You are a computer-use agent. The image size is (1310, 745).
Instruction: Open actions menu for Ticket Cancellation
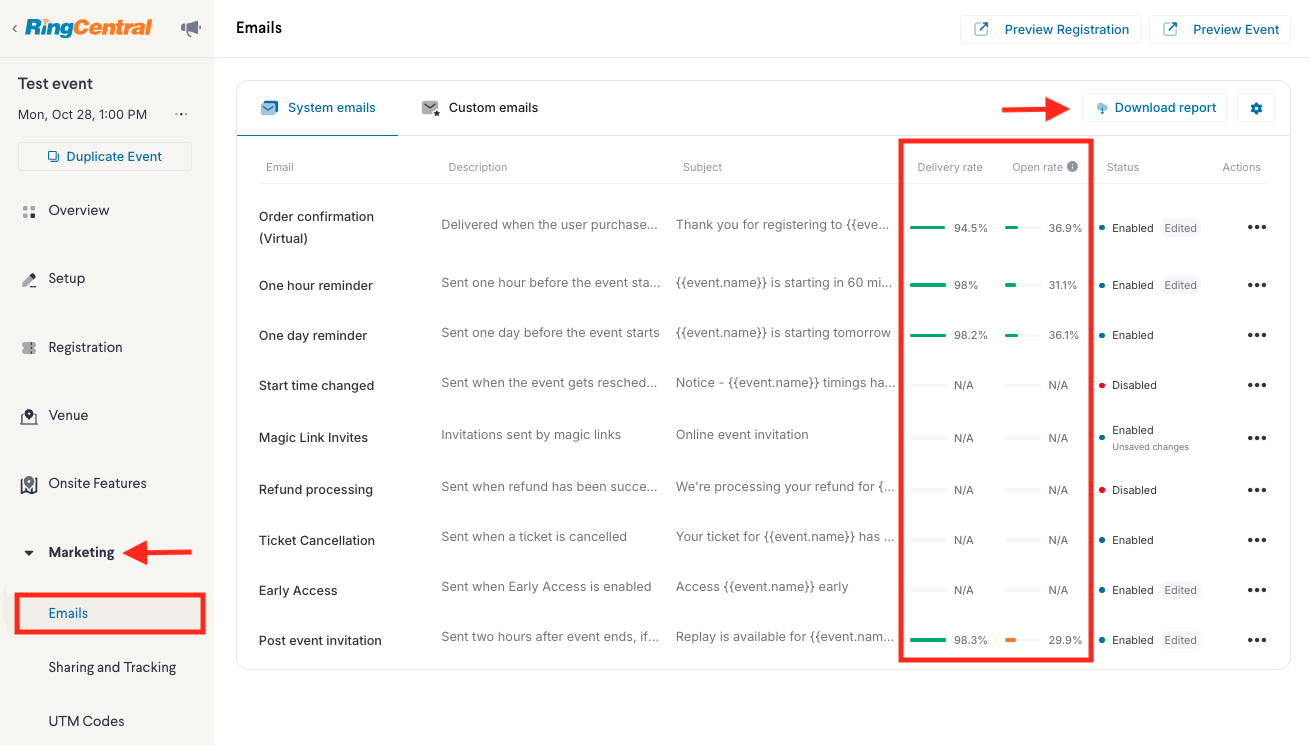(1257, 540)
